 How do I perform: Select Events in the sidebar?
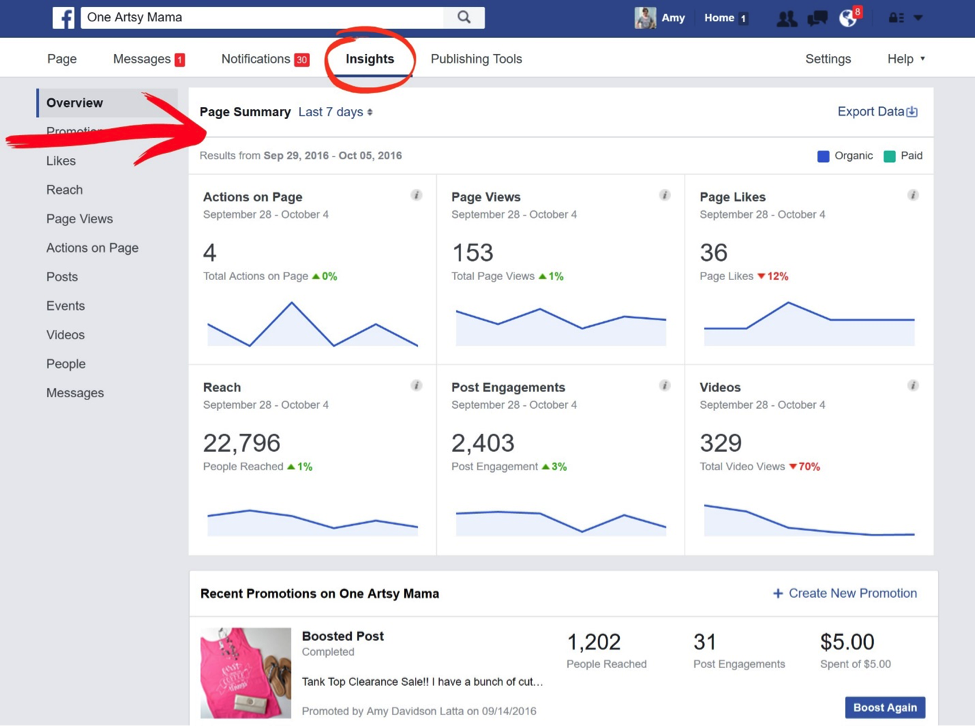pyautogui.click(x=65, y=306)
